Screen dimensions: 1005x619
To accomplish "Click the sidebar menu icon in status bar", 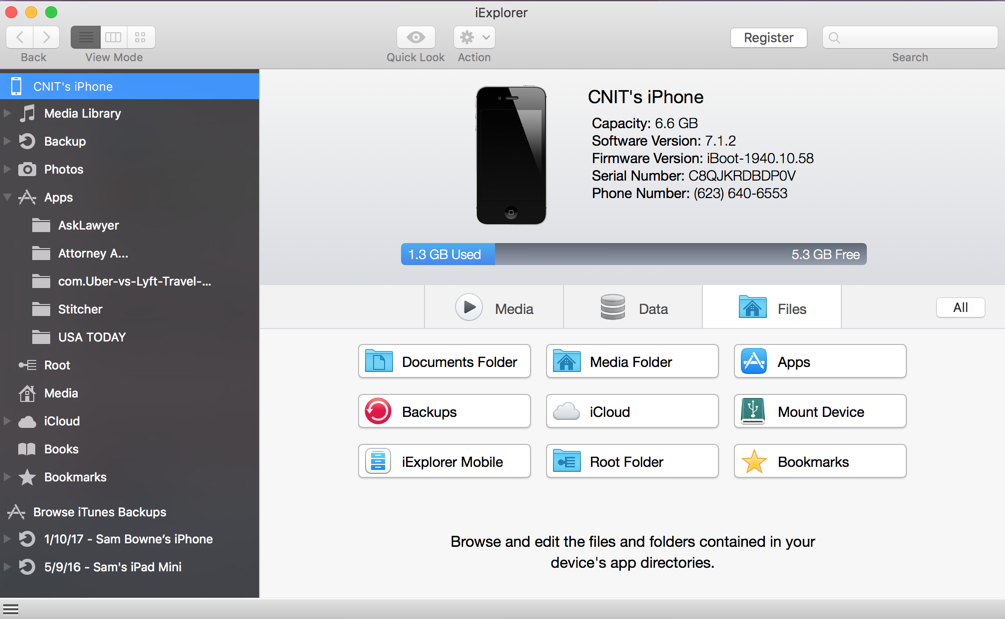I will point(11,609).
